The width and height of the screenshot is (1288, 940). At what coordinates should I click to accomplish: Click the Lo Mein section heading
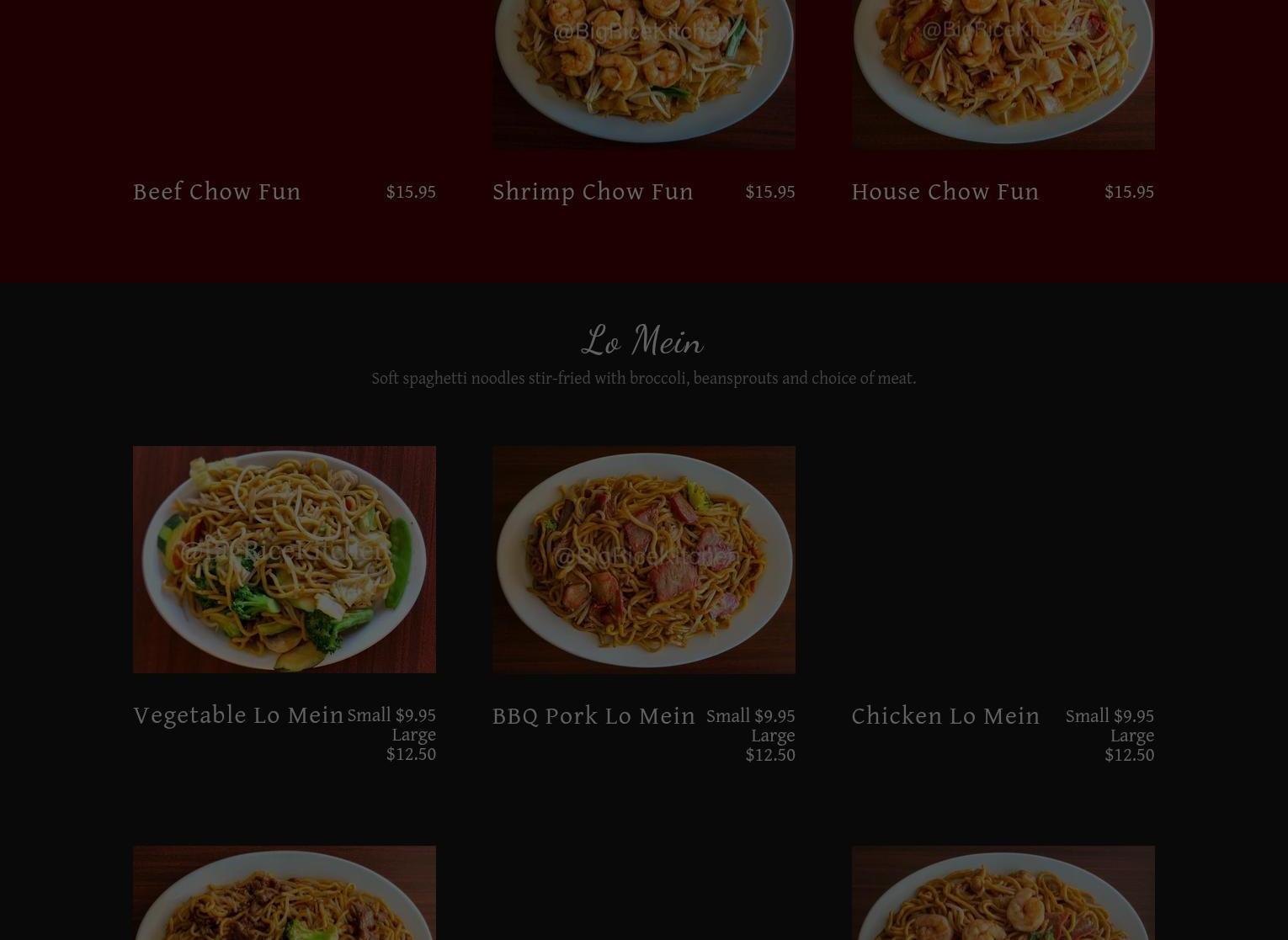point(643,341)
